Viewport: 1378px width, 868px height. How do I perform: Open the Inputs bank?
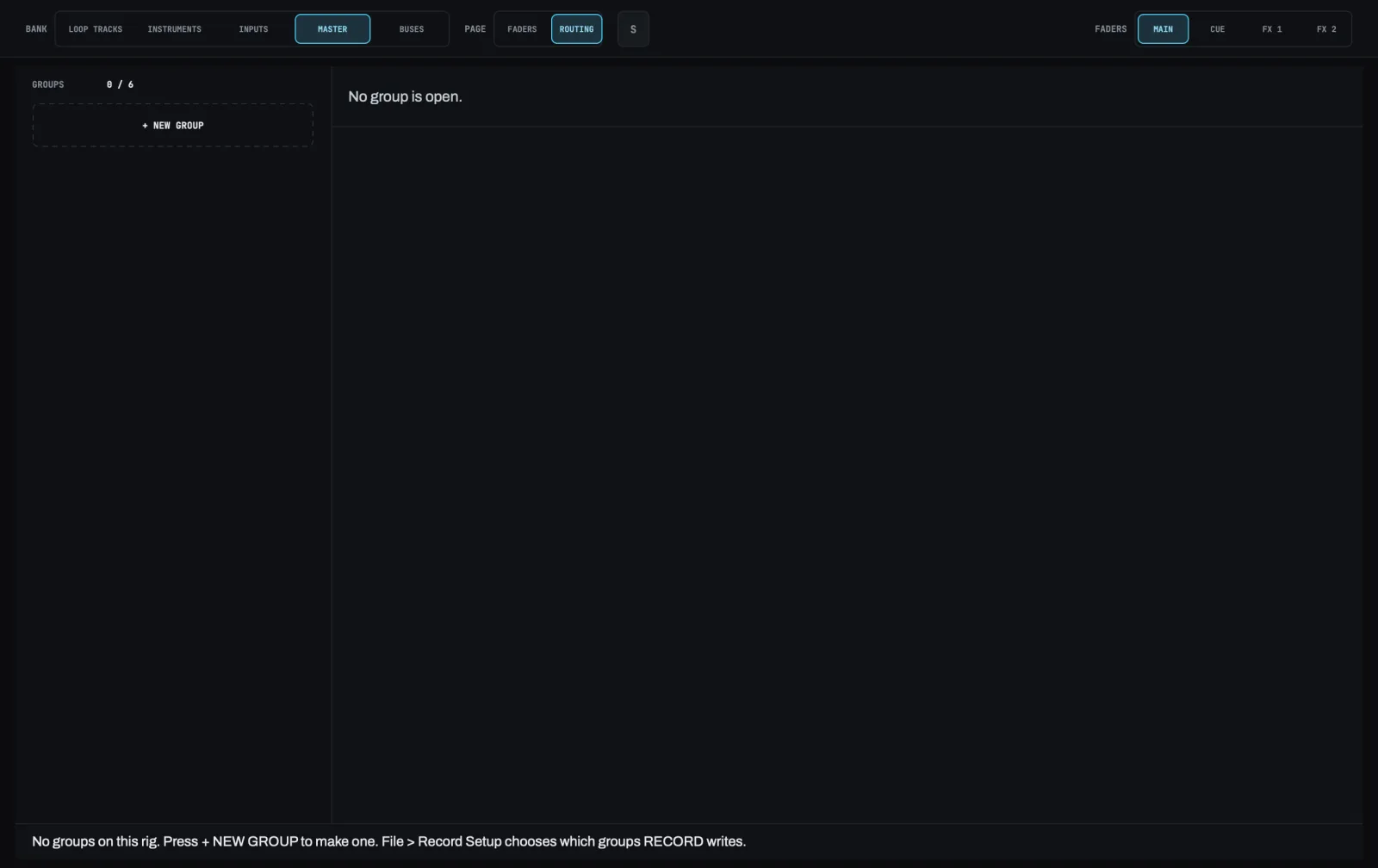253,29
